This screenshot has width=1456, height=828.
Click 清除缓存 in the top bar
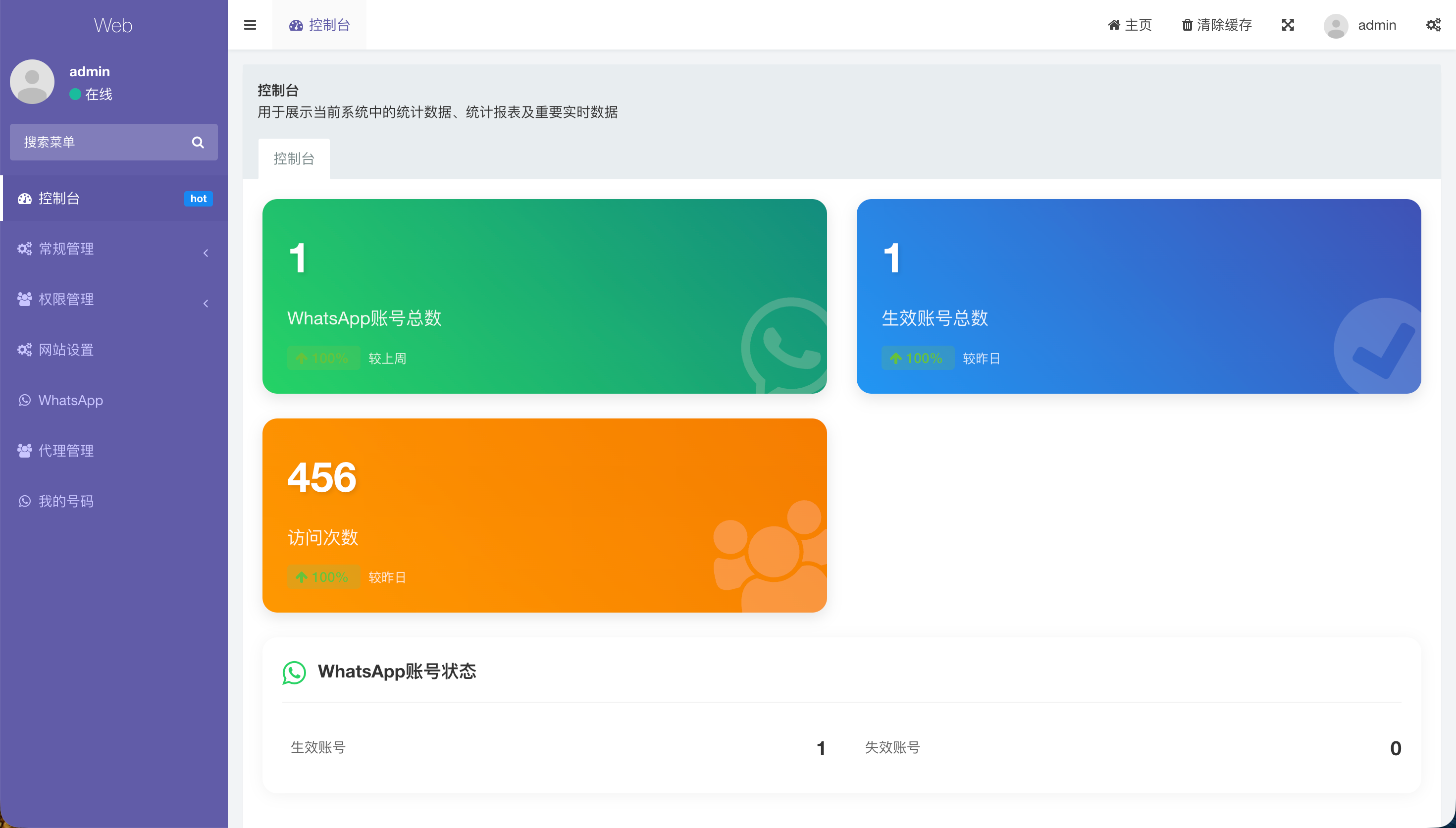[1217, 25]
